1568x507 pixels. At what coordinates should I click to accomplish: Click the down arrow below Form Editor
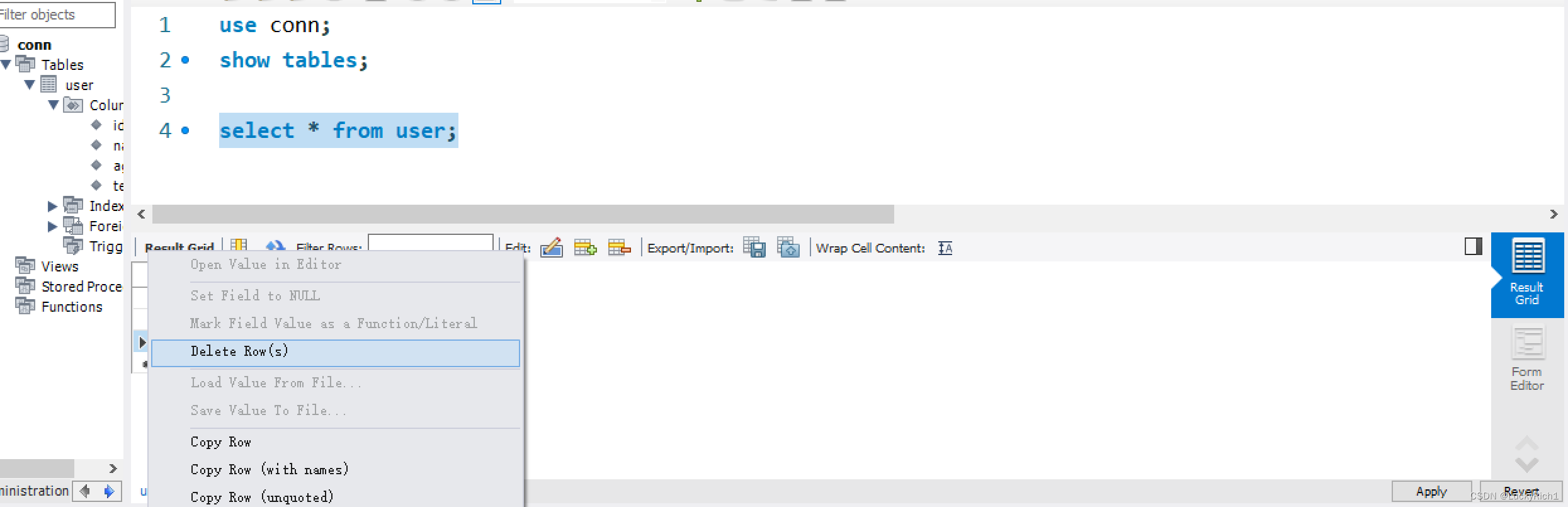[1527, 465]
